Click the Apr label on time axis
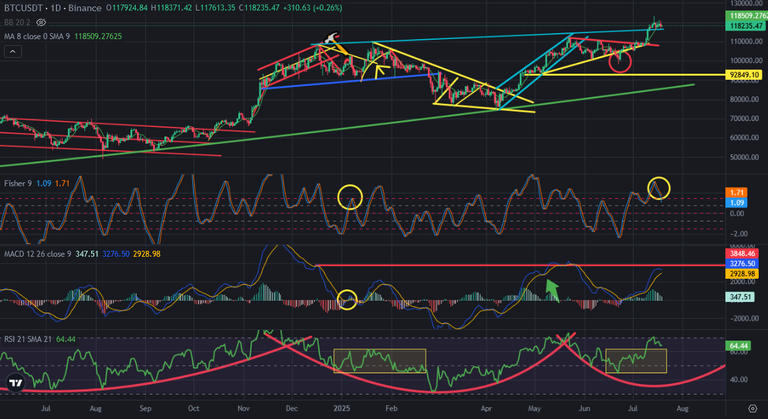Viewport: 768px width, 419px height. point(486,408)
